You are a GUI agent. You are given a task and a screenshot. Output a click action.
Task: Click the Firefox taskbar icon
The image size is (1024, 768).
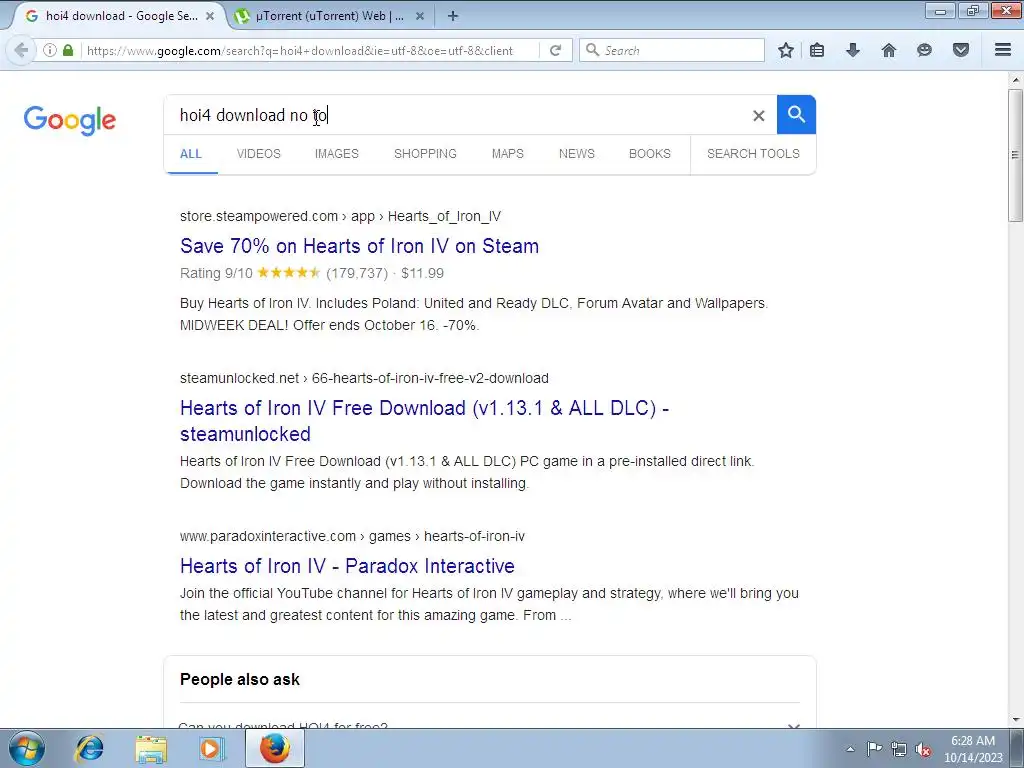pyautogui.click(x=275, y=748)
